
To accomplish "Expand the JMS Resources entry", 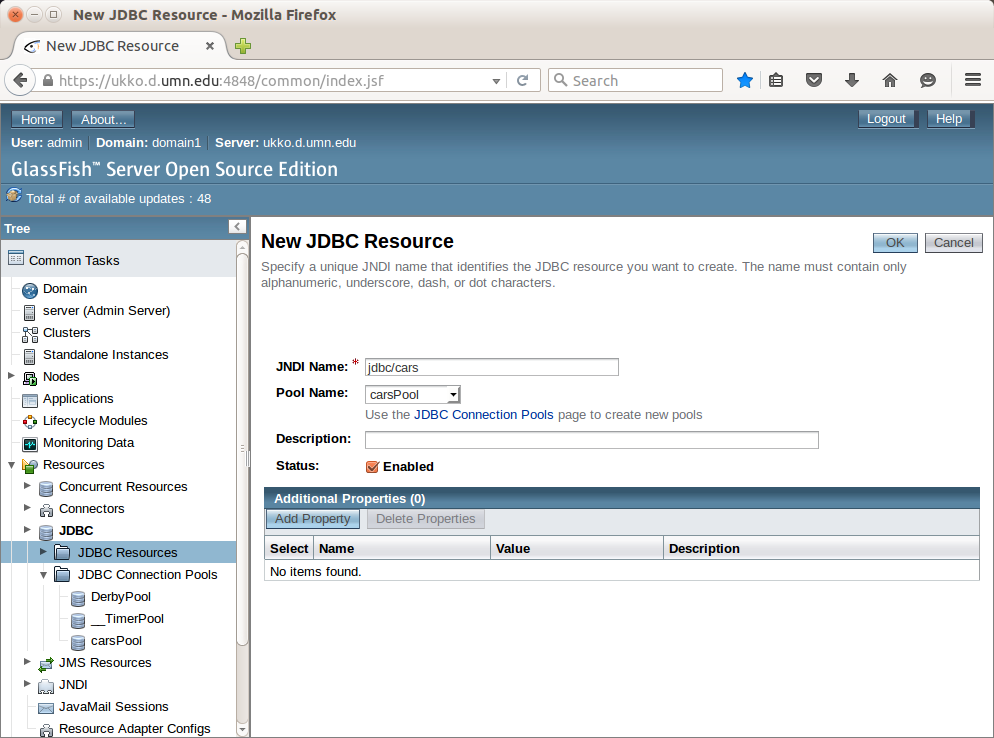I will click(x=27, y=662).
